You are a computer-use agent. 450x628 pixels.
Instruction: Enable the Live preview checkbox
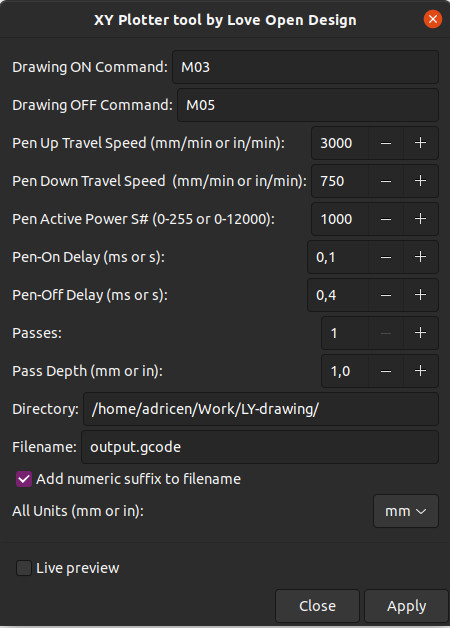pos(24,568)
